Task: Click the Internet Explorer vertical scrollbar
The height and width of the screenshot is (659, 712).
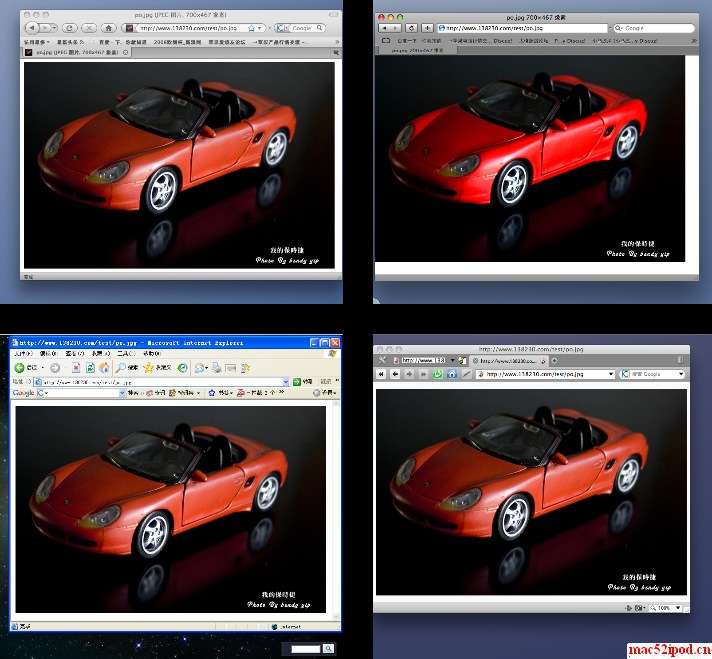Action: click(336, 509)
